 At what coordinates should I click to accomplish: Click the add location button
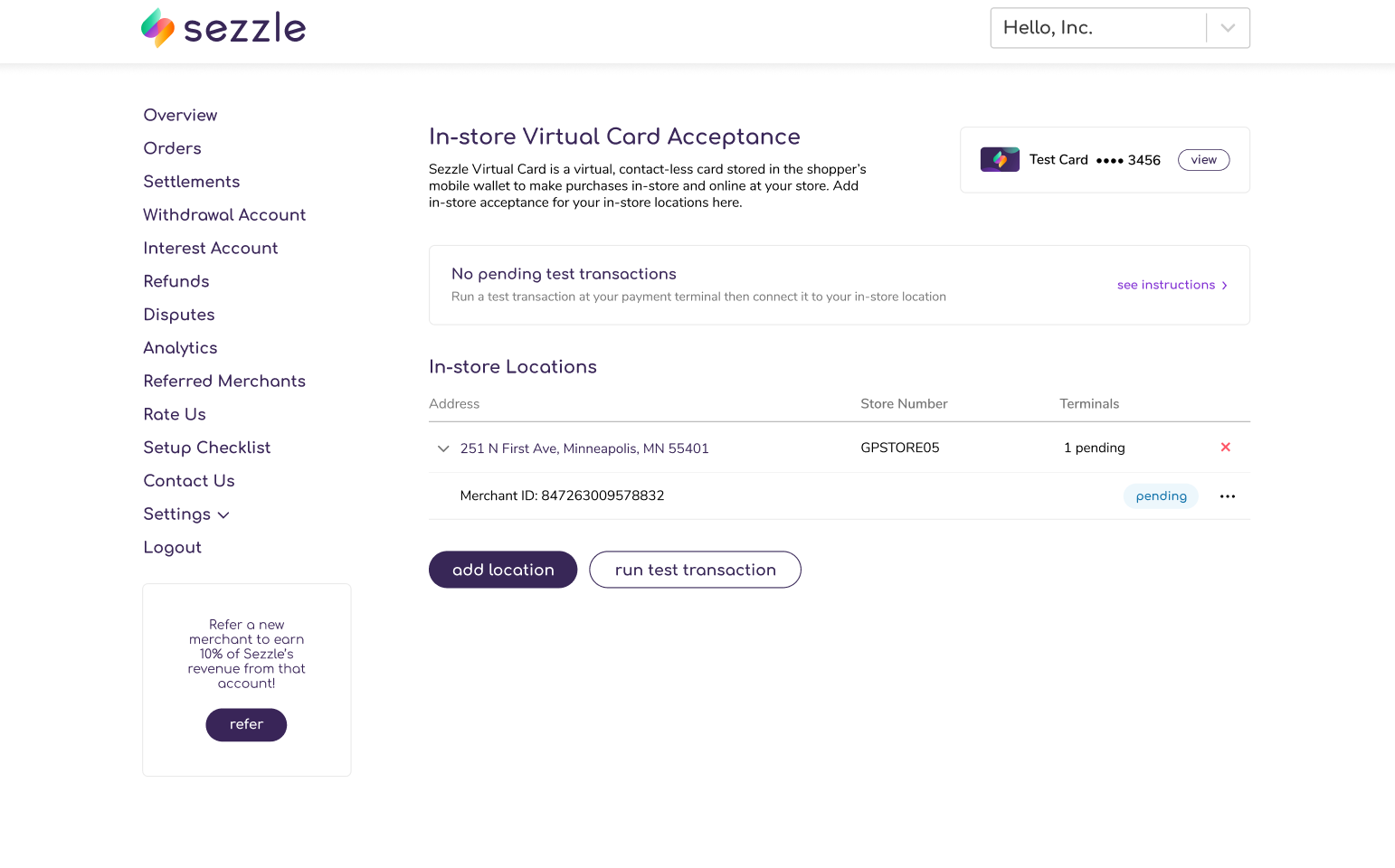pyautogui.click(x=503, y=570)
